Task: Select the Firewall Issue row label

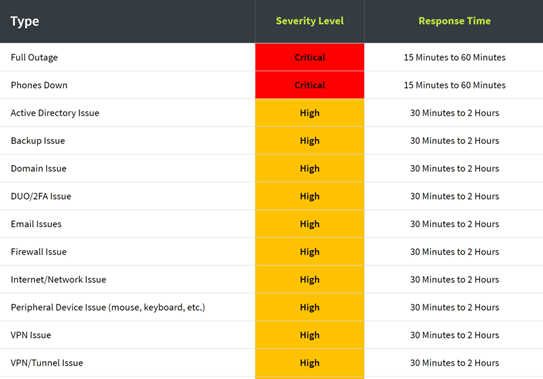Action: pos(38,252)
